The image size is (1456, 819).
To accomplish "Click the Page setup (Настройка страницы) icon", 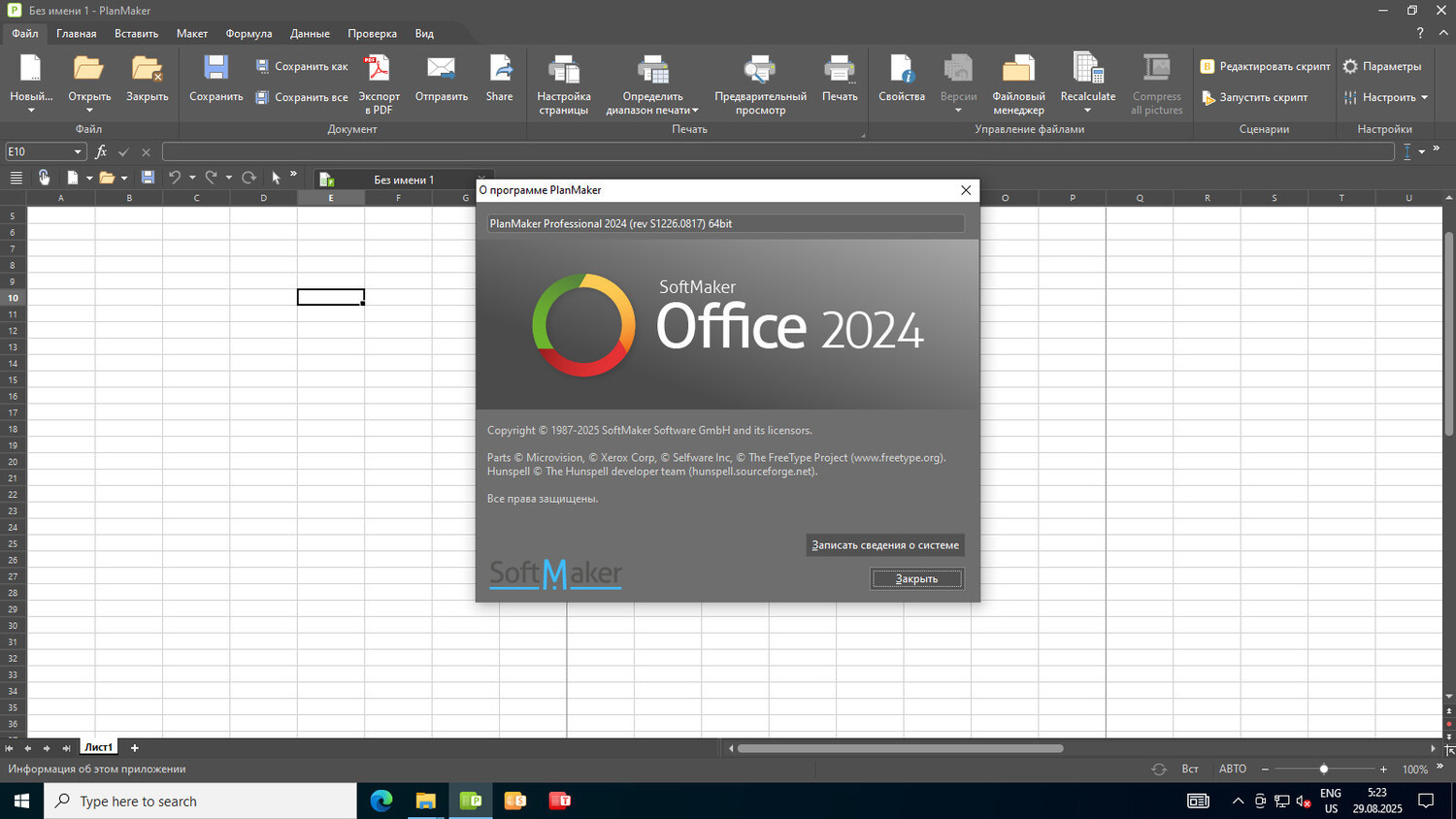I will [x=564, y=70].
